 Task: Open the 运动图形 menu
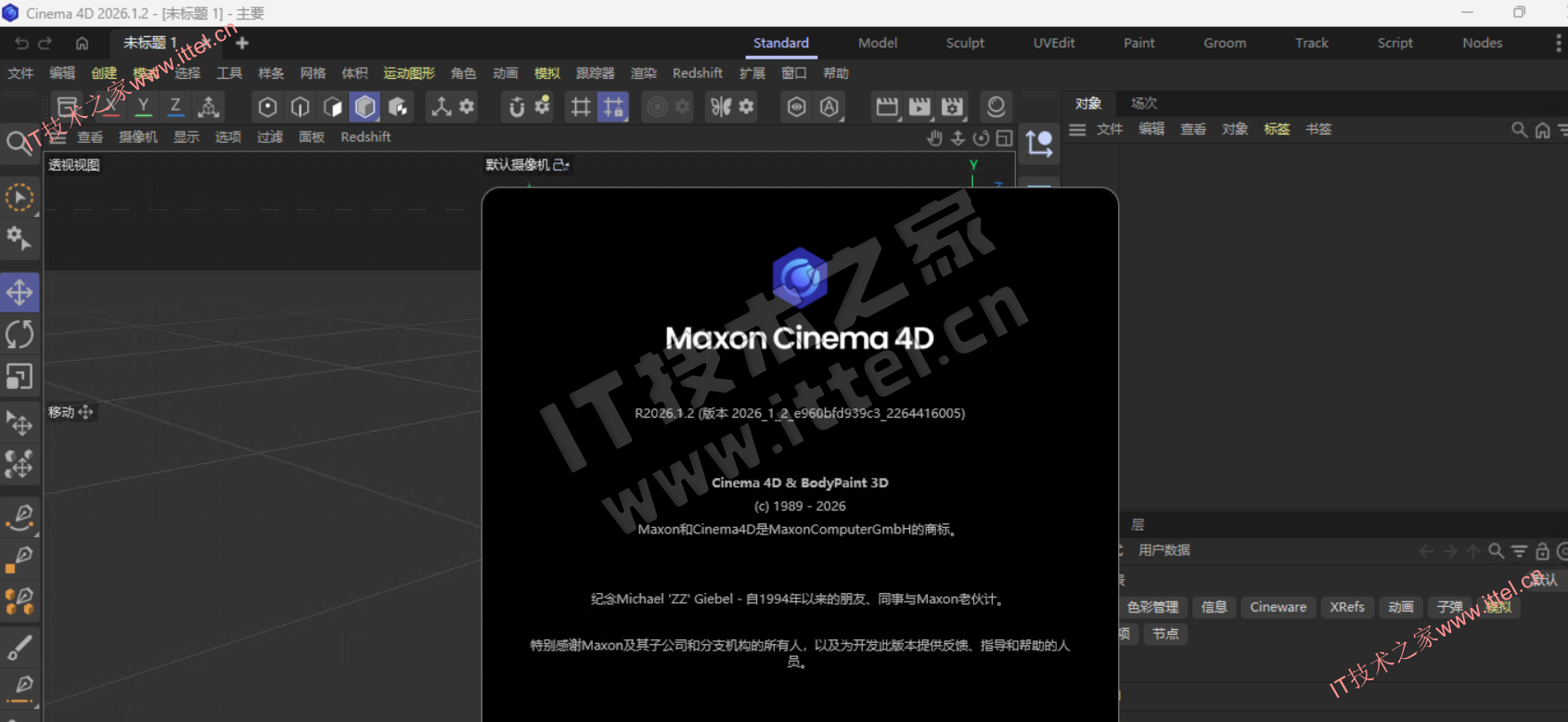point(409,73)
